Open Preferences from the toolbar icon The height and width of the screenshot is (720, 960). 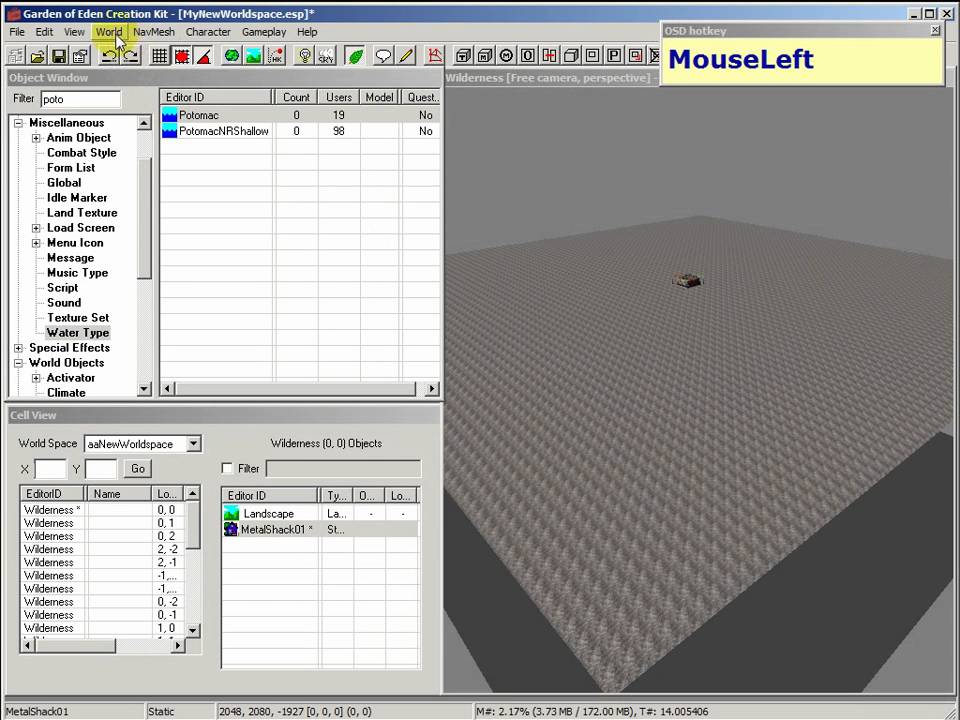(x=80, y=56)
